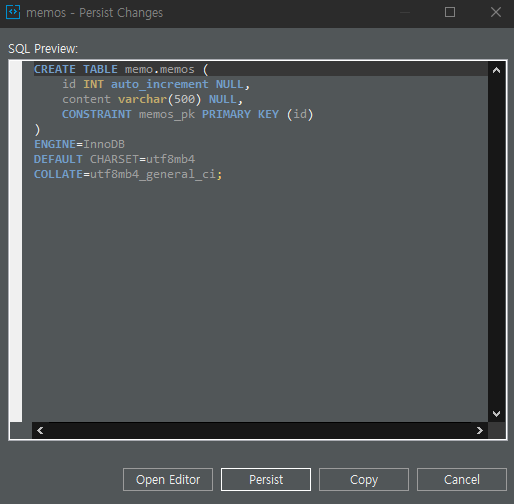Click the 'id INT auto_increment NULL,' line

(x=156, y=84)
